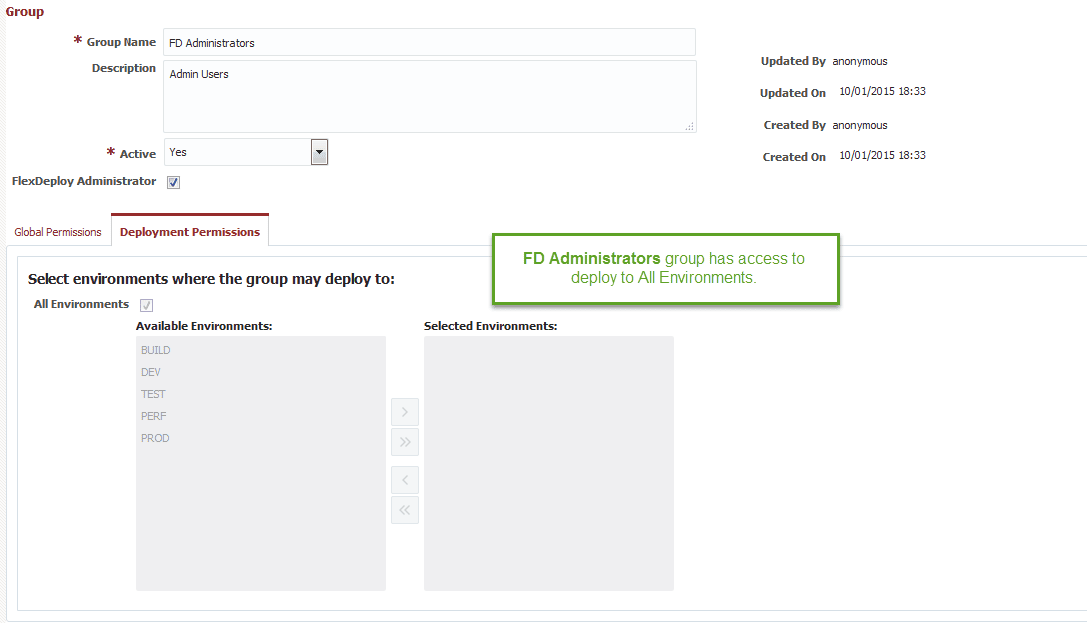The height and width of the screenshot is (623, 1087).
Task: Select PROD in Available Environments
Action: 155,438
